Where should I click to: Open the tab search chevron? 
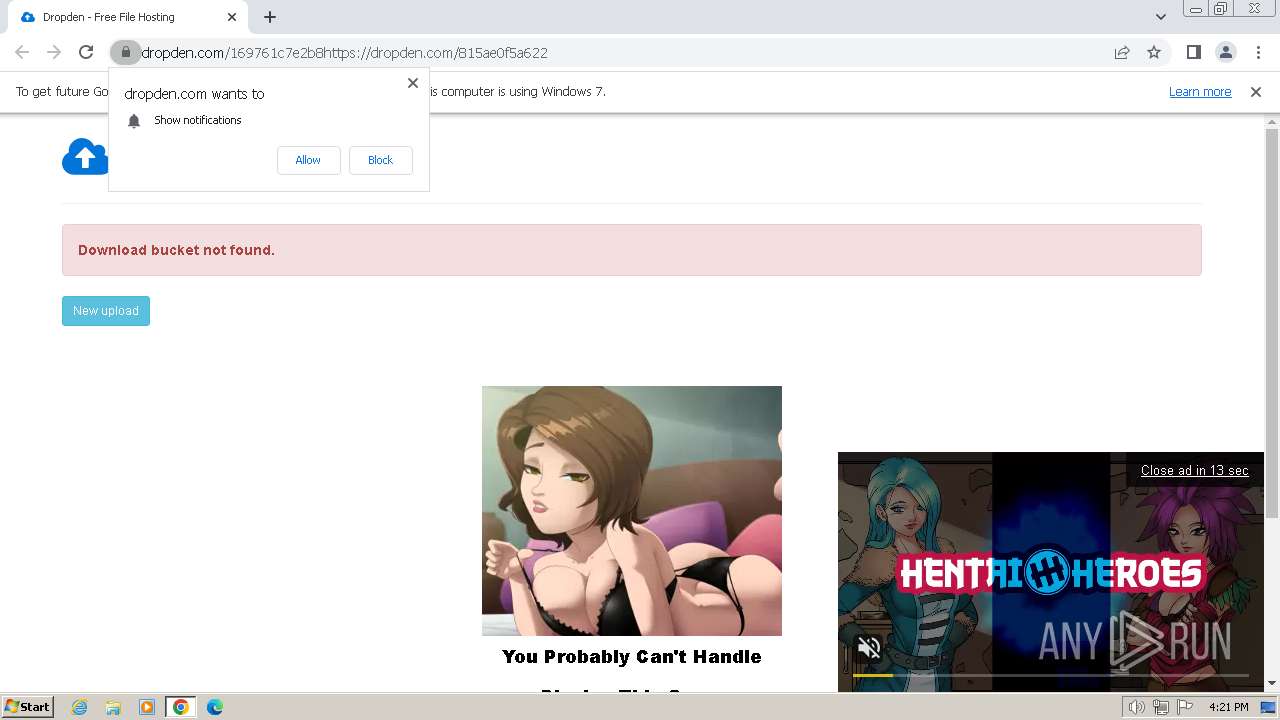pos(1161,17)
